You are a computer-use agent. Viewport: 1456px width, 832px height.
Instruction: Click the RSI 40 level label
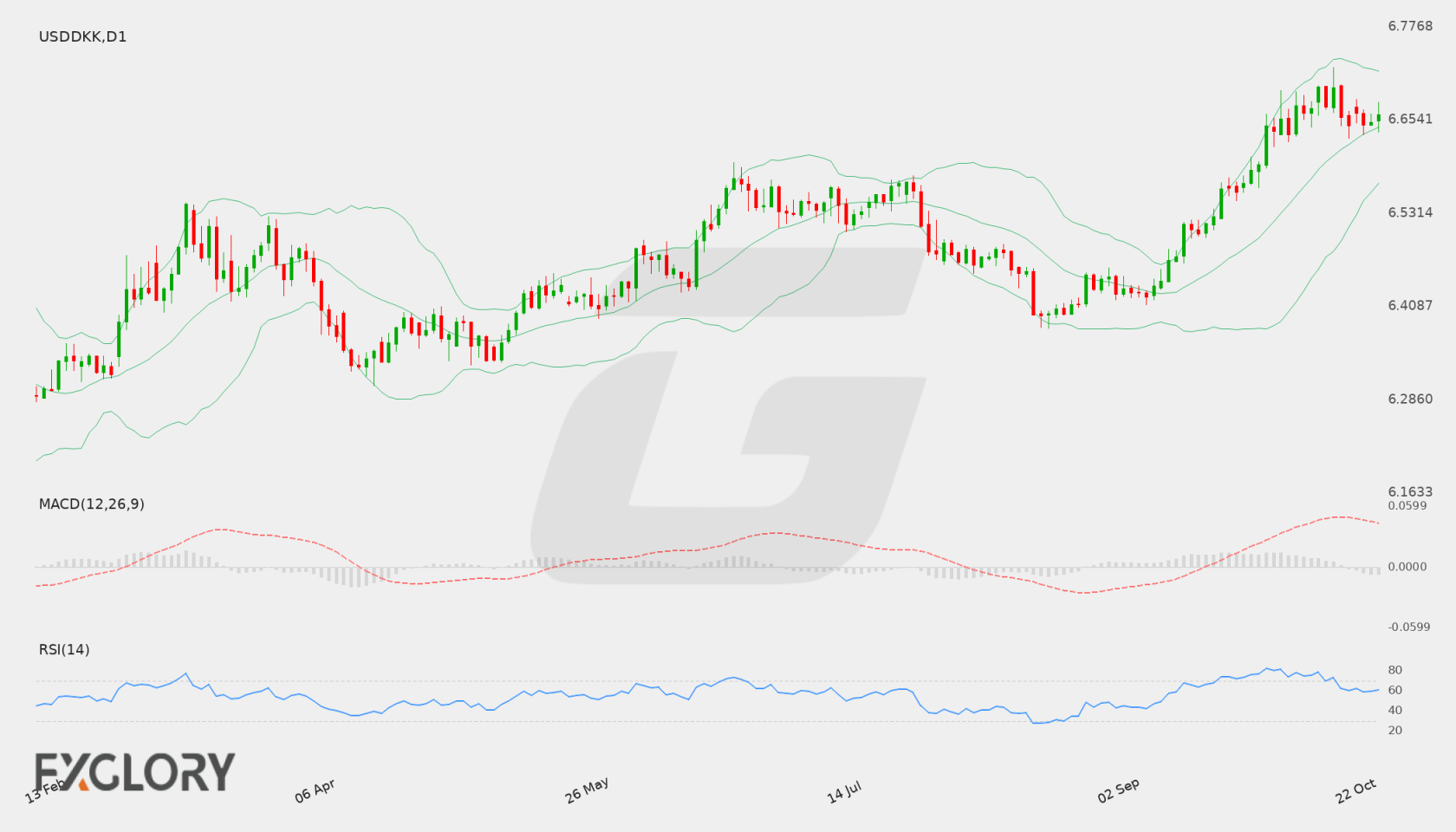point(1395,710)
